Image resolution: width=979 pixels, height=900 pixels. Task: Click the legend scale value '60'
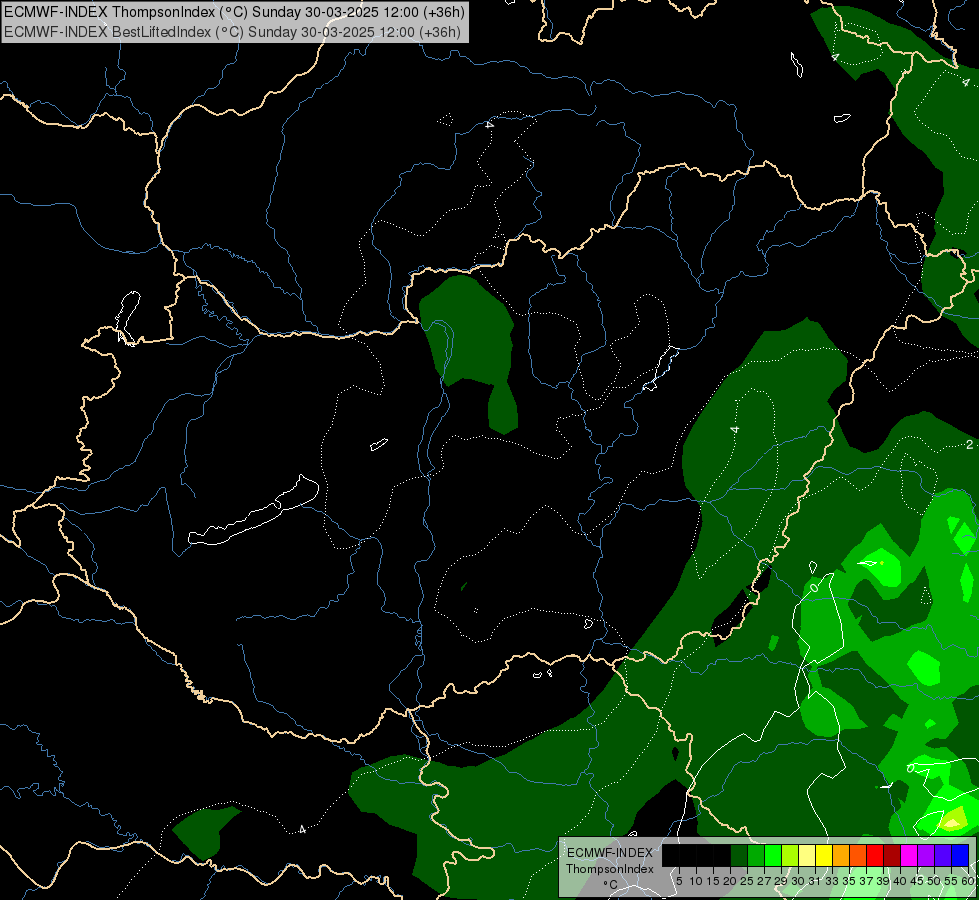point(968,881)
